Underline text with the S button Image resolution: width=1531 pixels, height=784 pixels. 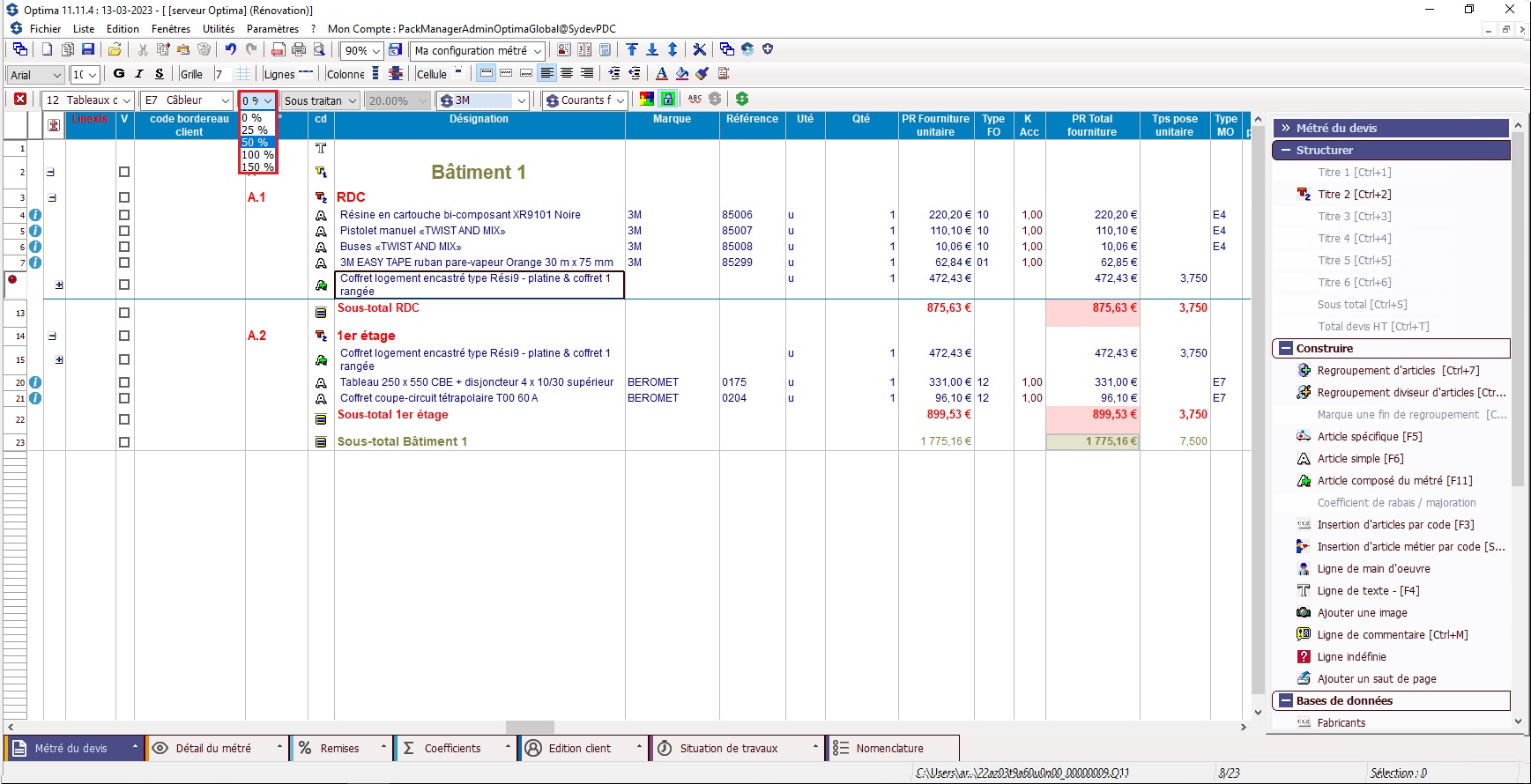coord(159,74)
